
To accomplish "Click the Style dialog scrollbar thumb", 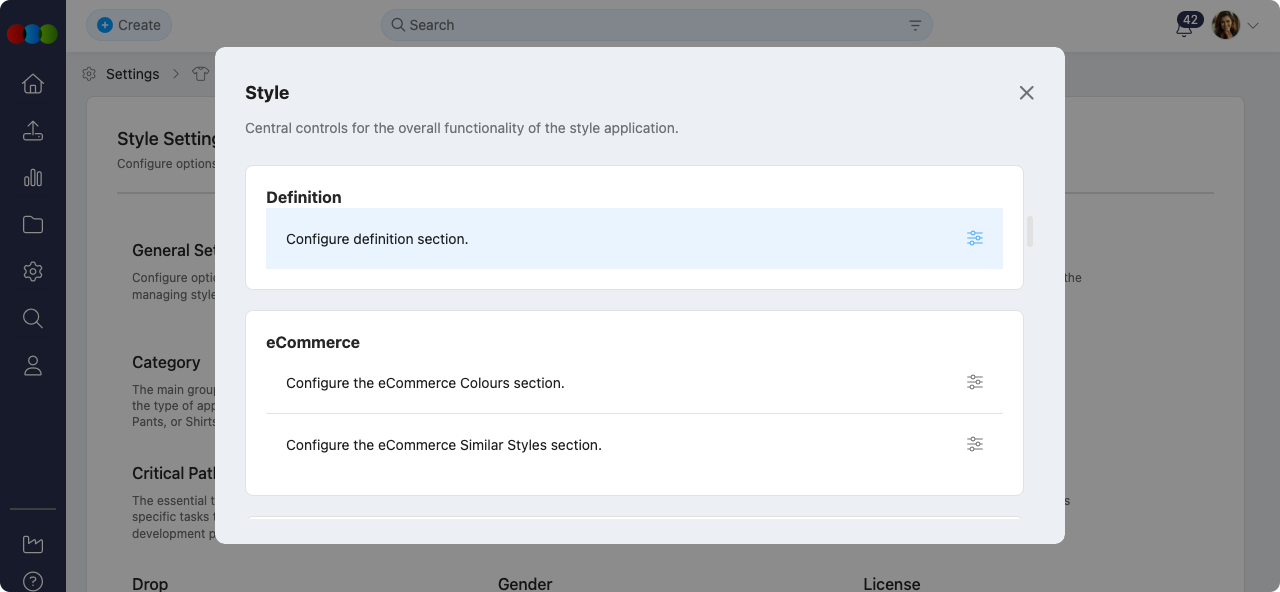I will [x=1030, y=231].
